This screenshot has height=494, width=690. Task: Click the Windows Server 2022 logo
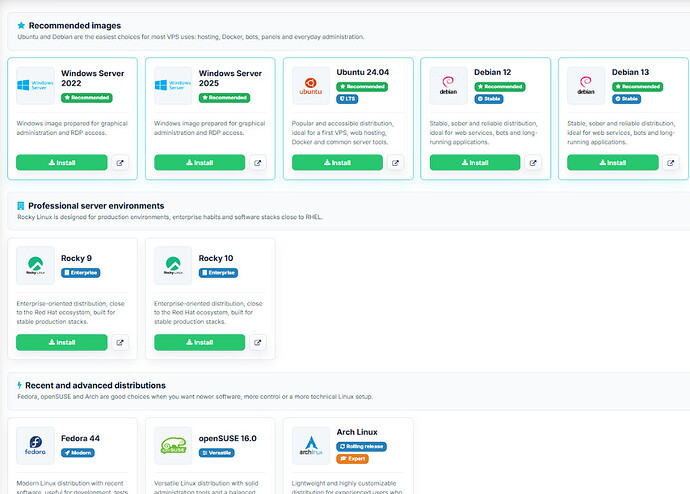tap(35, 85)
